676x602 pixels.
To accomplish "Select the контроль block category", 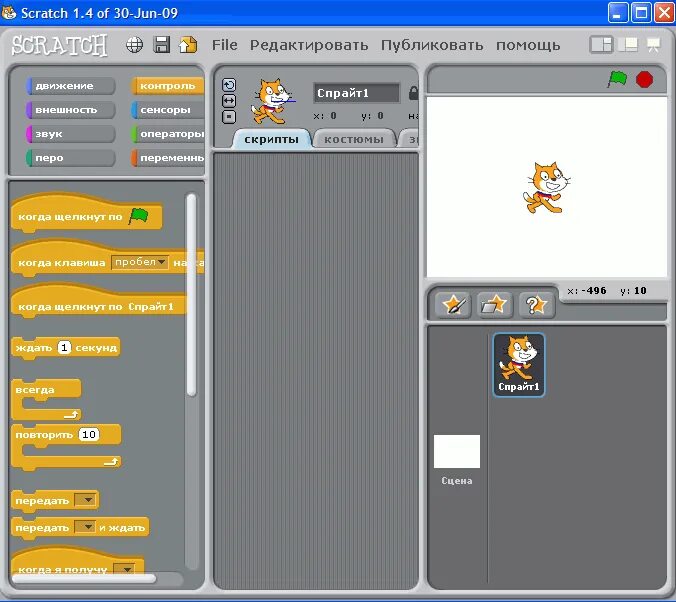I will click(167, 86).
